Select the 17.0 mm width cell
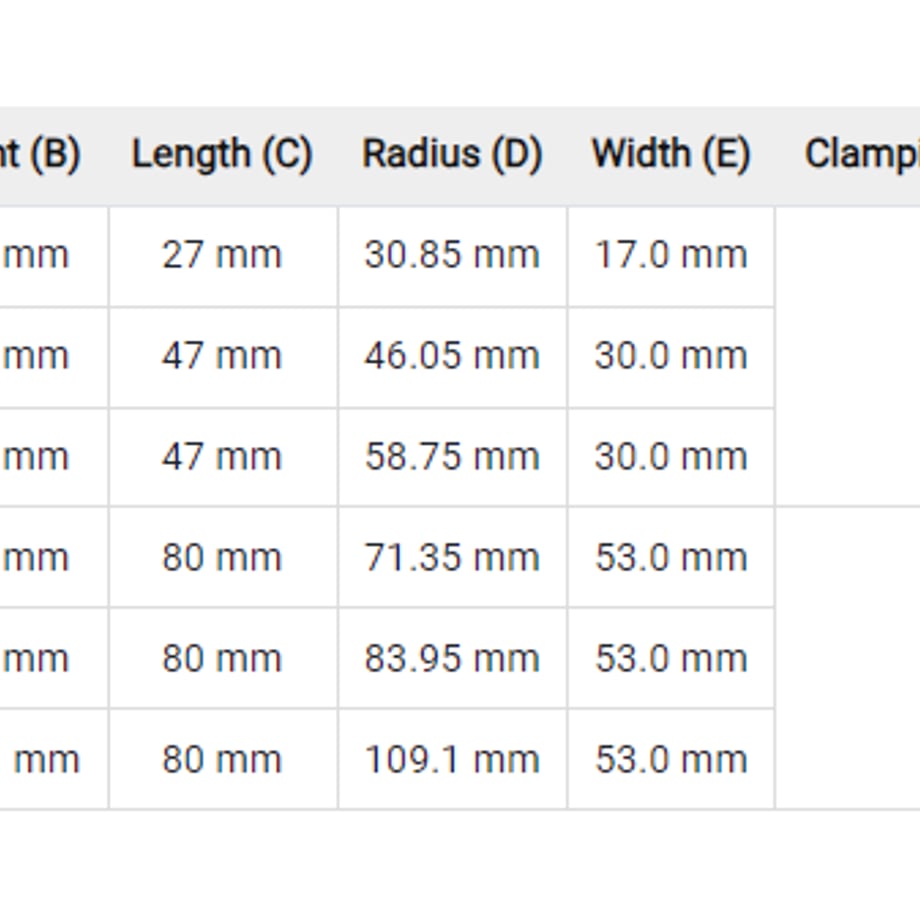920x920 pixels. click(671, 256)
